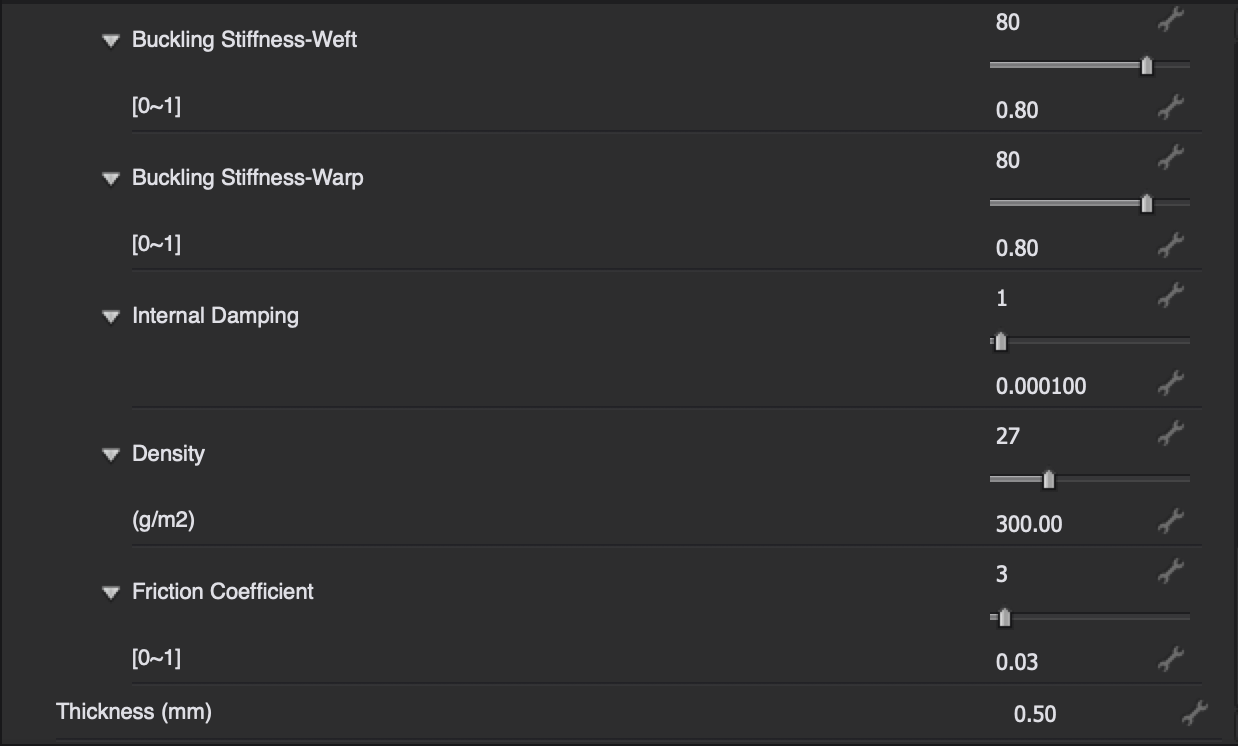Click wrench icon beside Density value 27
The image size is (1238, 746).
[1171, 434]
